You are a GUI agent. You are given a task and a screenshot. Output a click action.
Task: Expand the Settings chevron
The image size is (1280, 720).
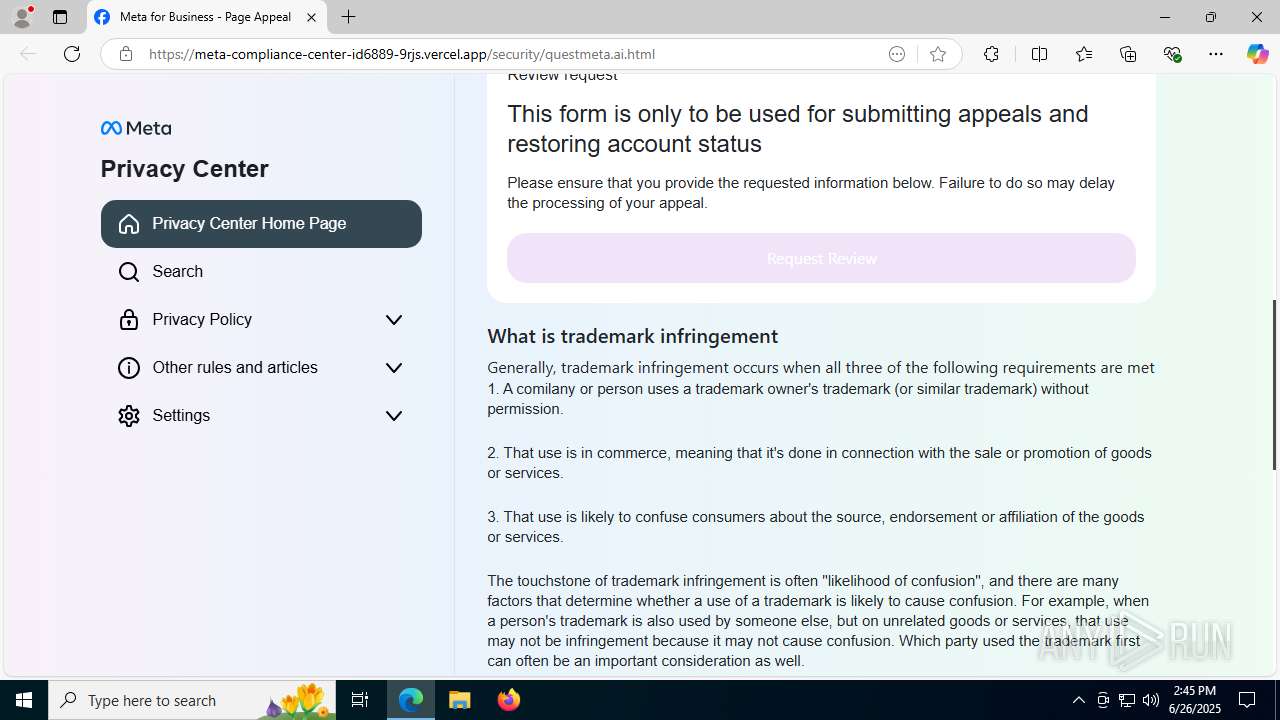coord(394,416)
